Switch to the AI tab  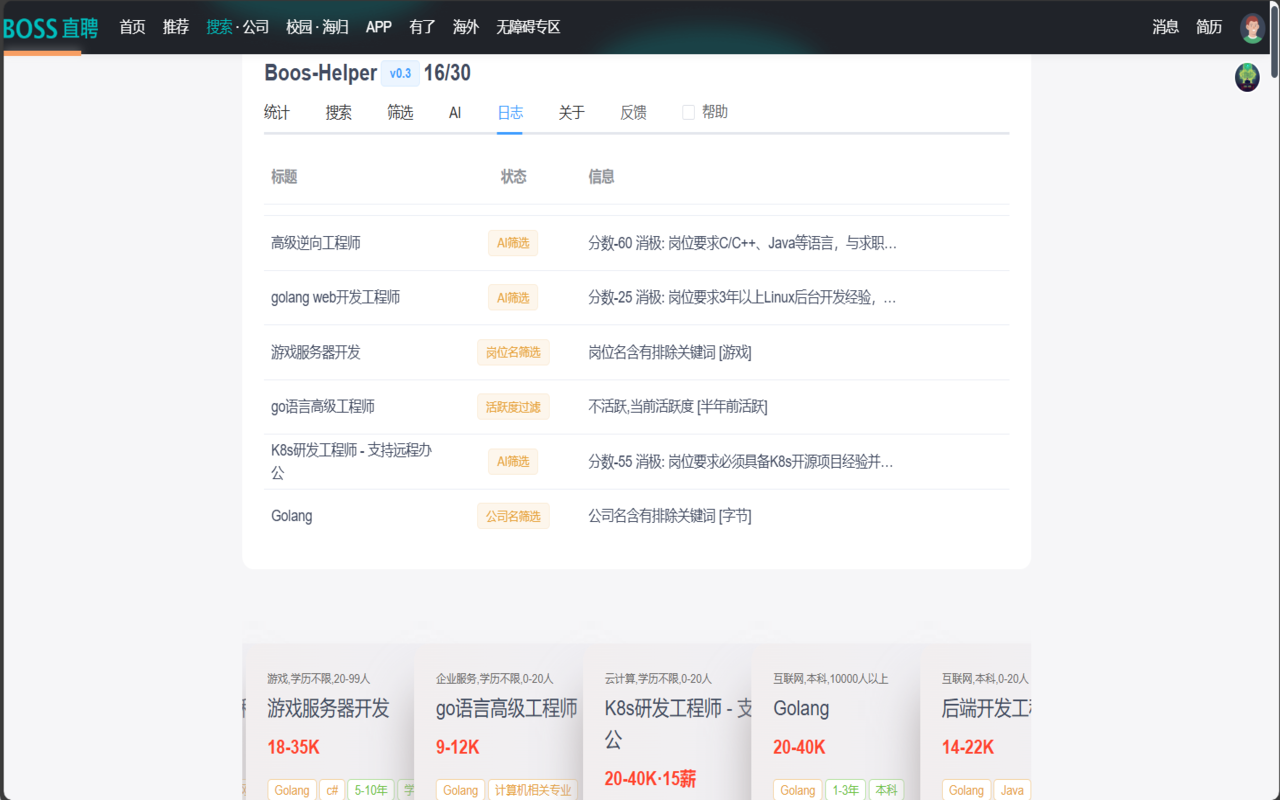coord(455,112)
